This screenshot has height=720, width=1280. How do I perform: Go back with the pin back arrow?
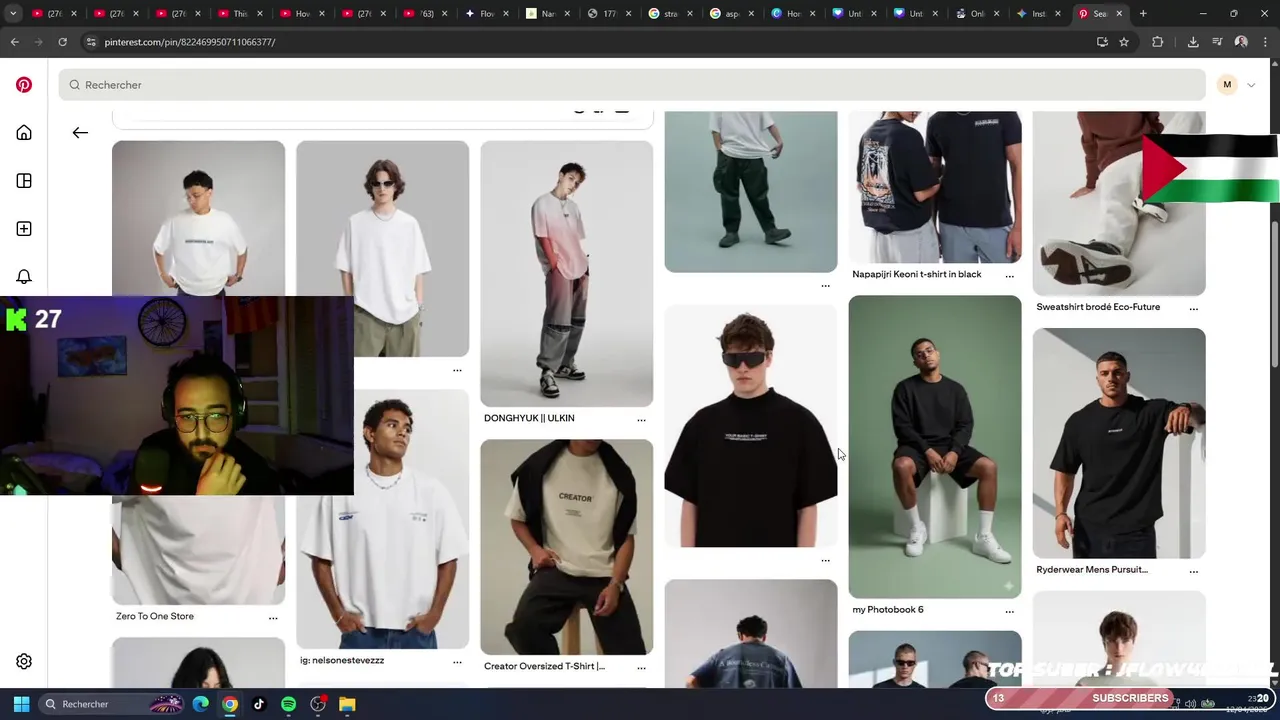80,132
